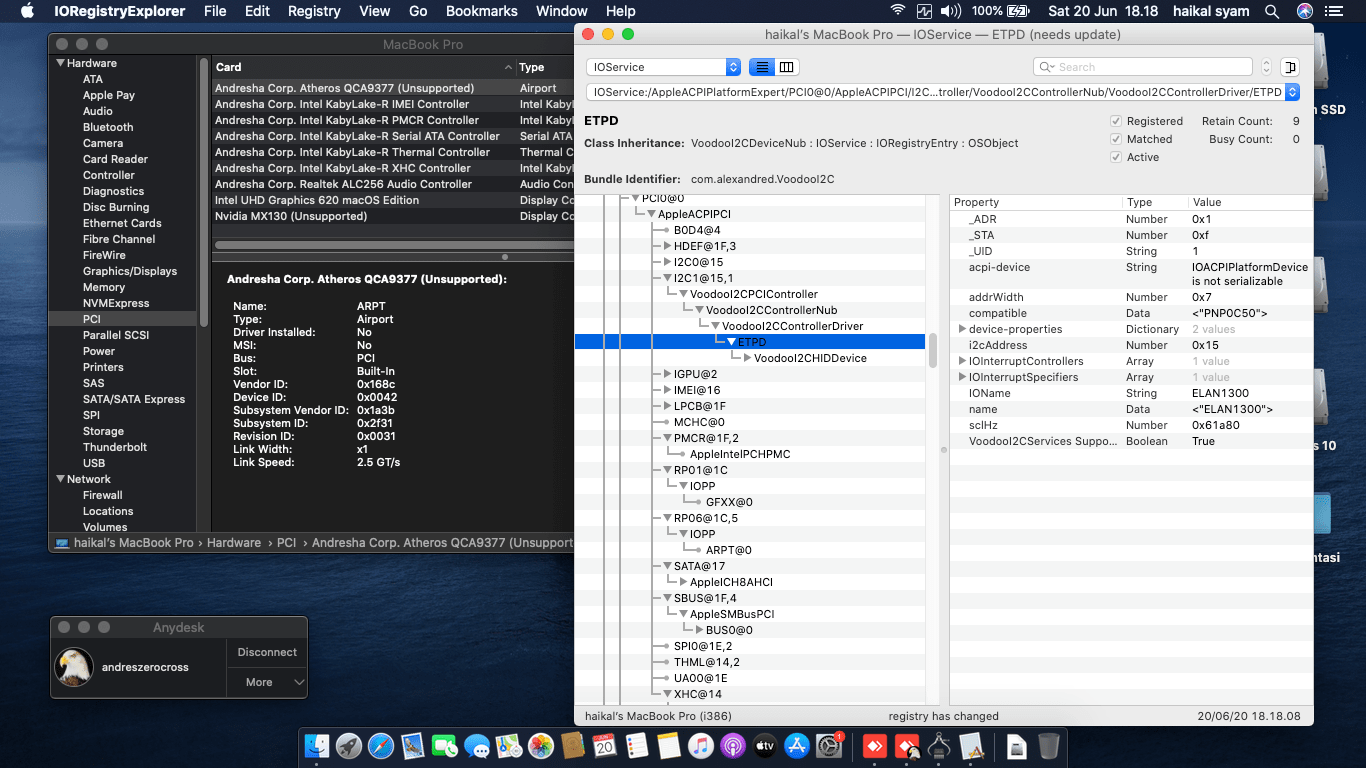Click the registry tree vertical scrollbar
This screenshot has height=768, width=1366.
(933, 350)
